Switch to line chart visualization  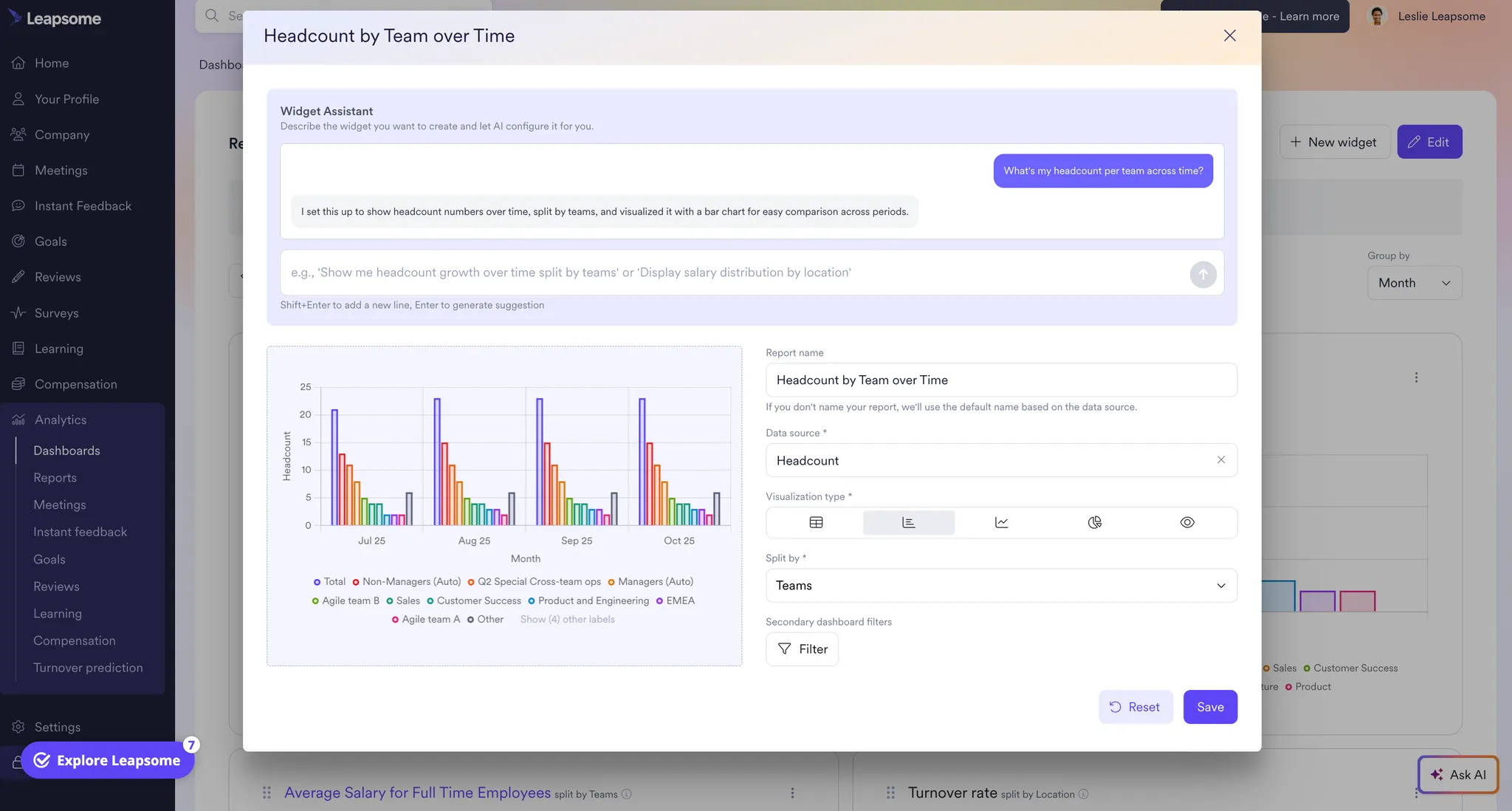pos(1001,522)
